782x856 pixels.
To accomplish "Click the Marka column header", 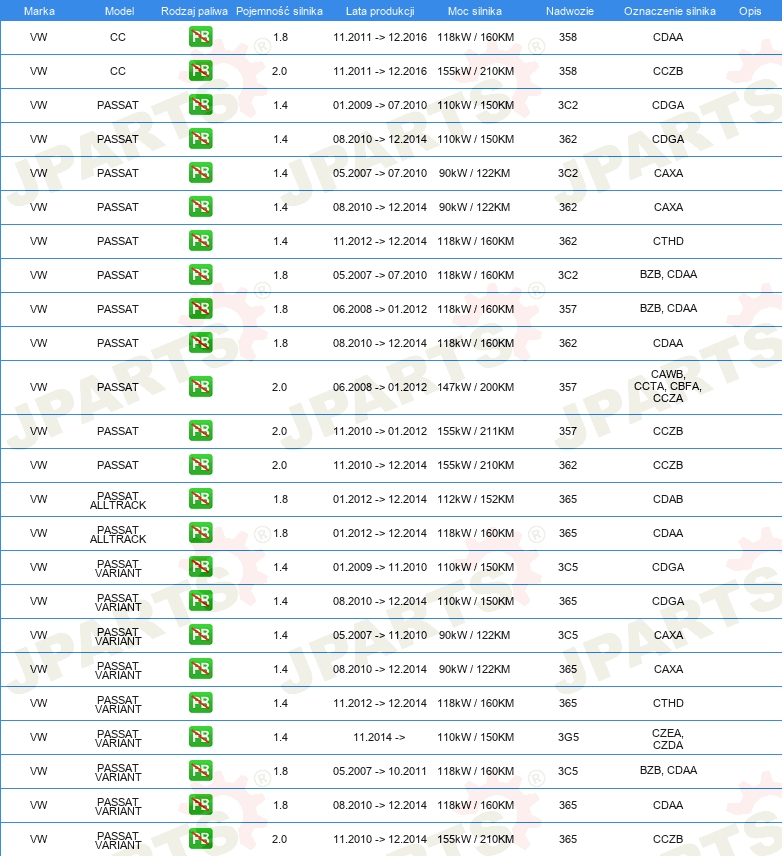I will (39, 11).
